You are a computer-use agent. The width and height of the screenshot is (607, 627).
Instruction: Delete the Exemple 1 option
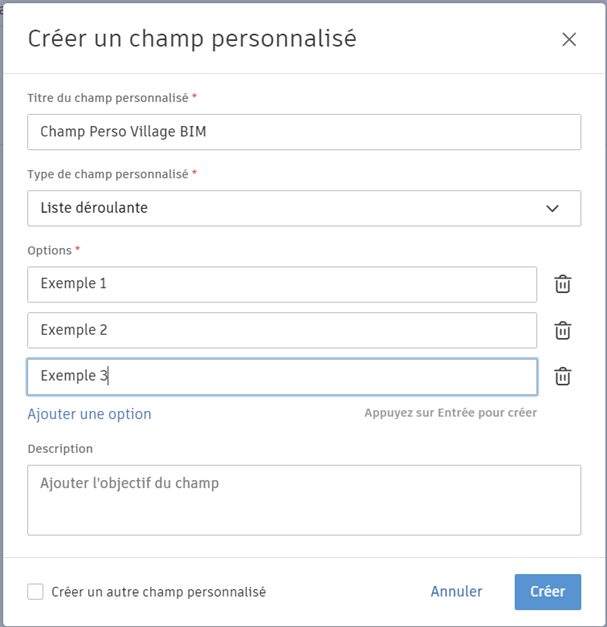click(x=563, y=284)
